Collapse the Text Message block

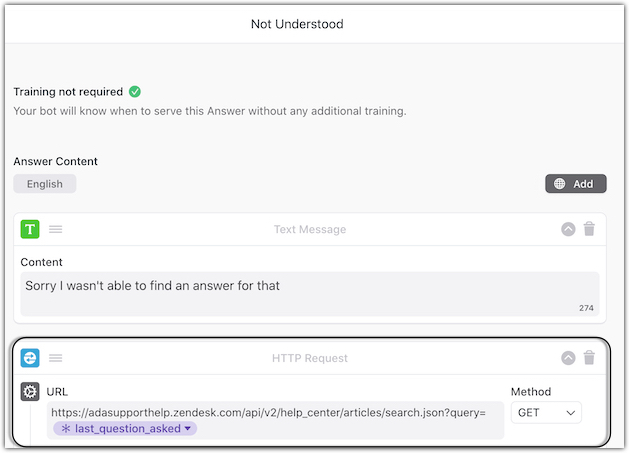coord(568,229)
